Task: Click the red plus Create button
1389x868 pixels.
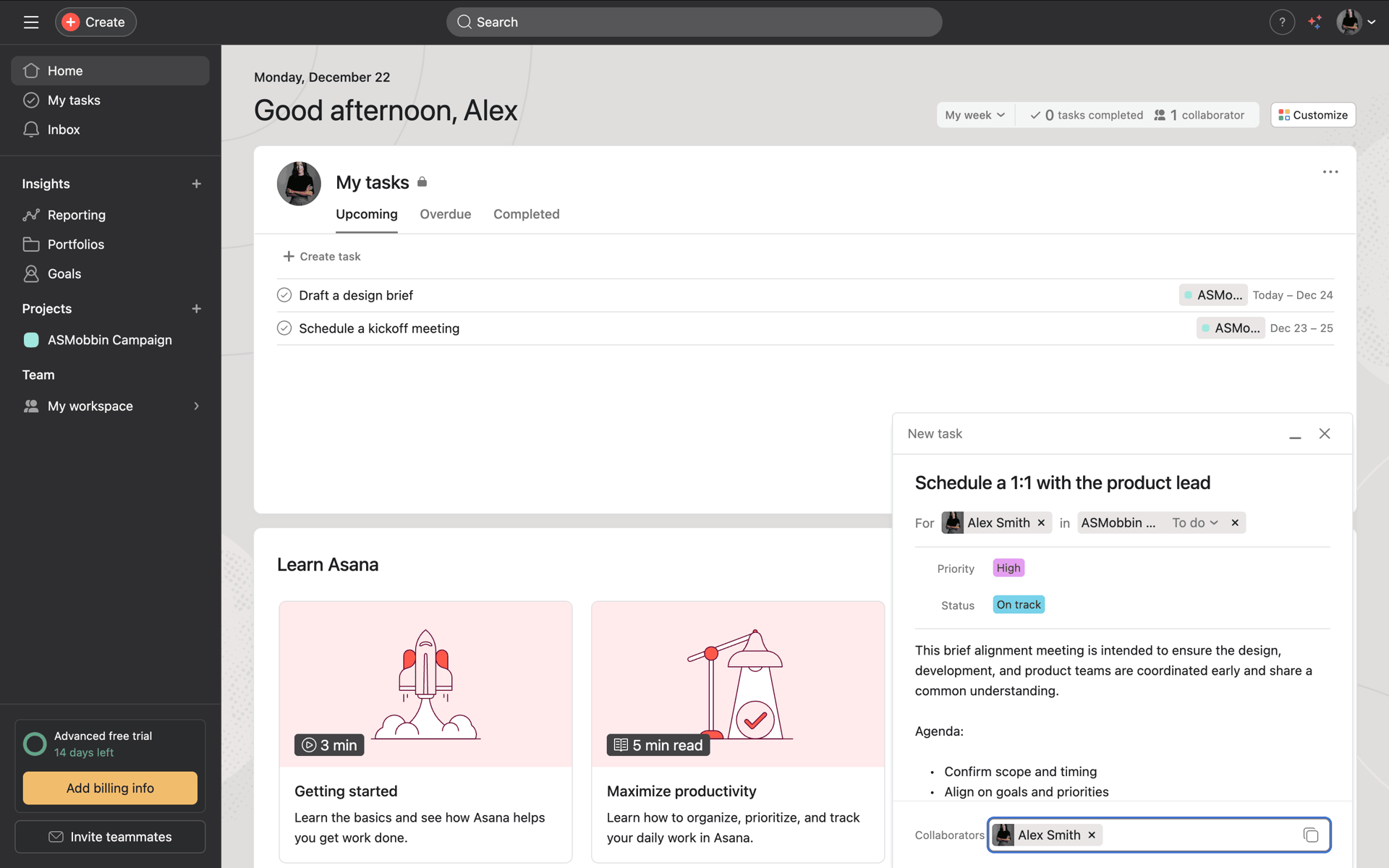Action: 95,22
